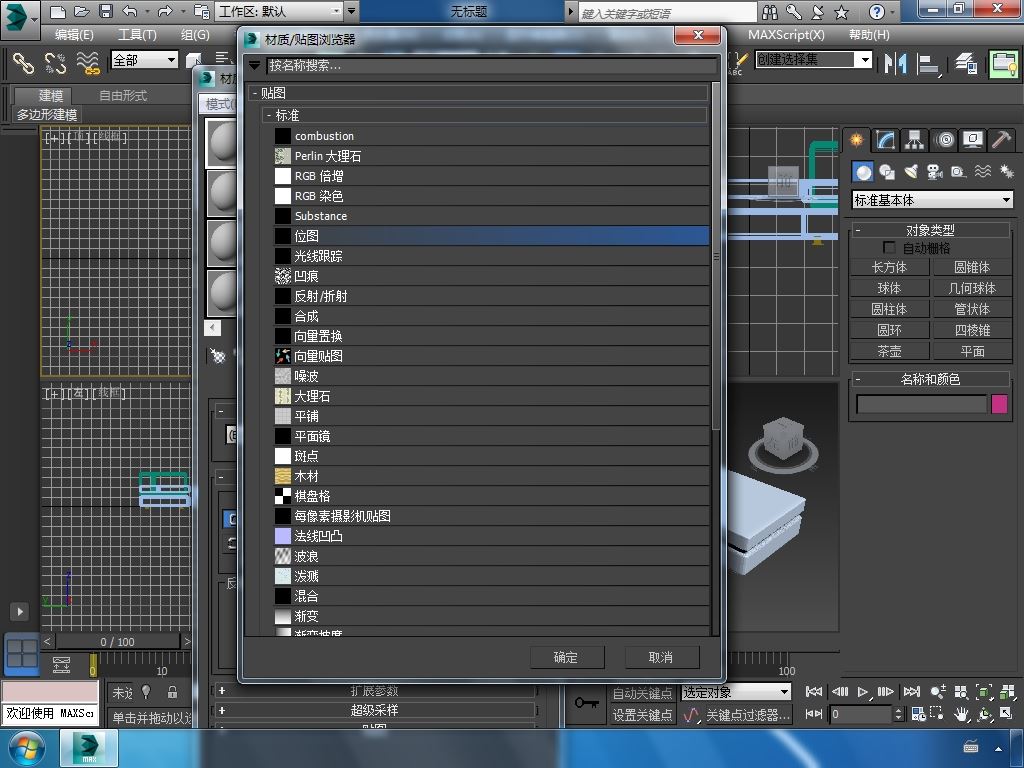Screen dimensions: 1024x768
Task: Open the 组(G) menu
Action: 195,35
